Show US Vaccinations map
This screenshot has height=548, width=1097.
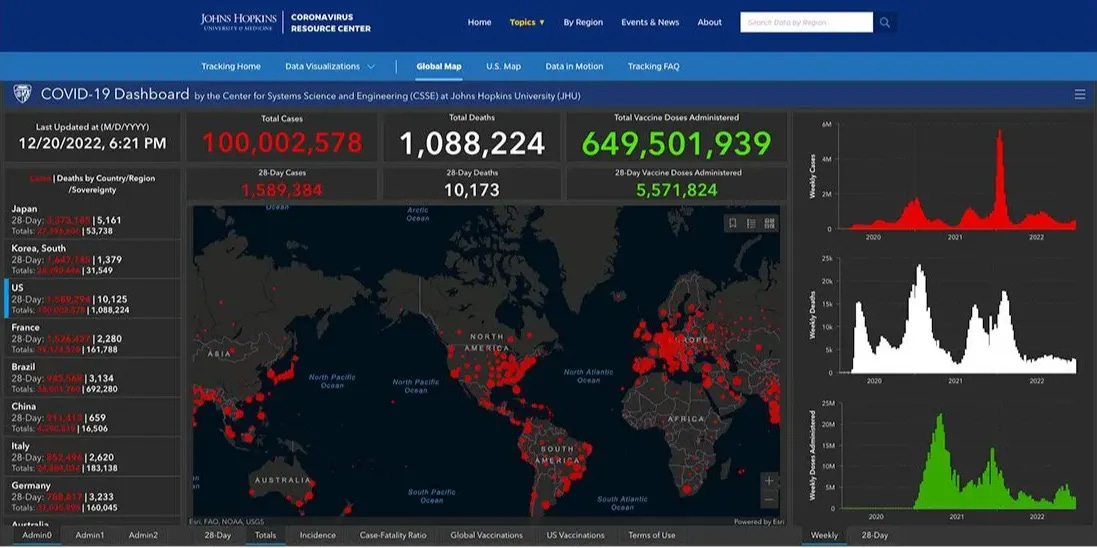(575, 535)
